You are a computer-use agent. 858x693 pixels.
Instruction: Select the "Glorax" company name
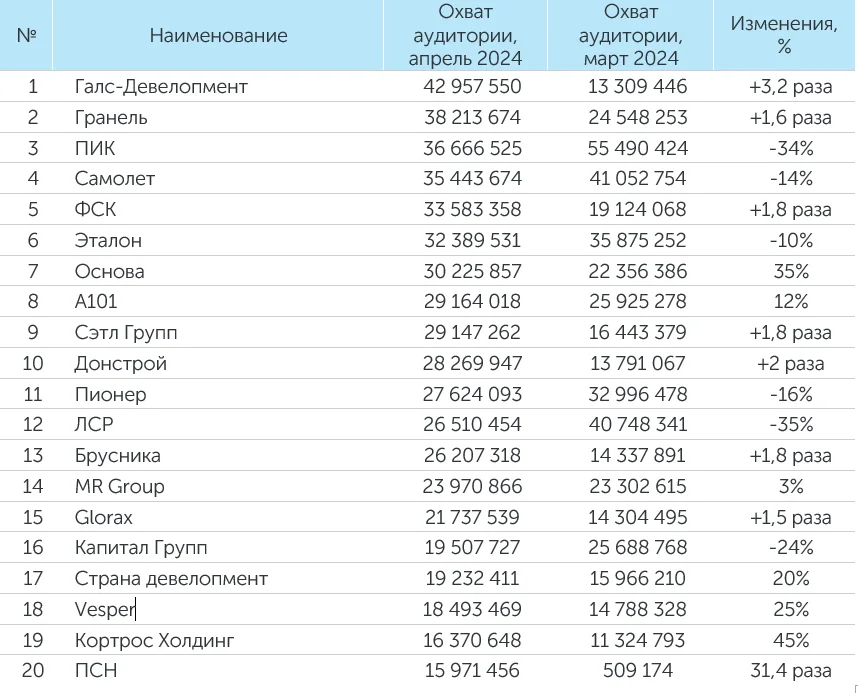click(104, 518)
